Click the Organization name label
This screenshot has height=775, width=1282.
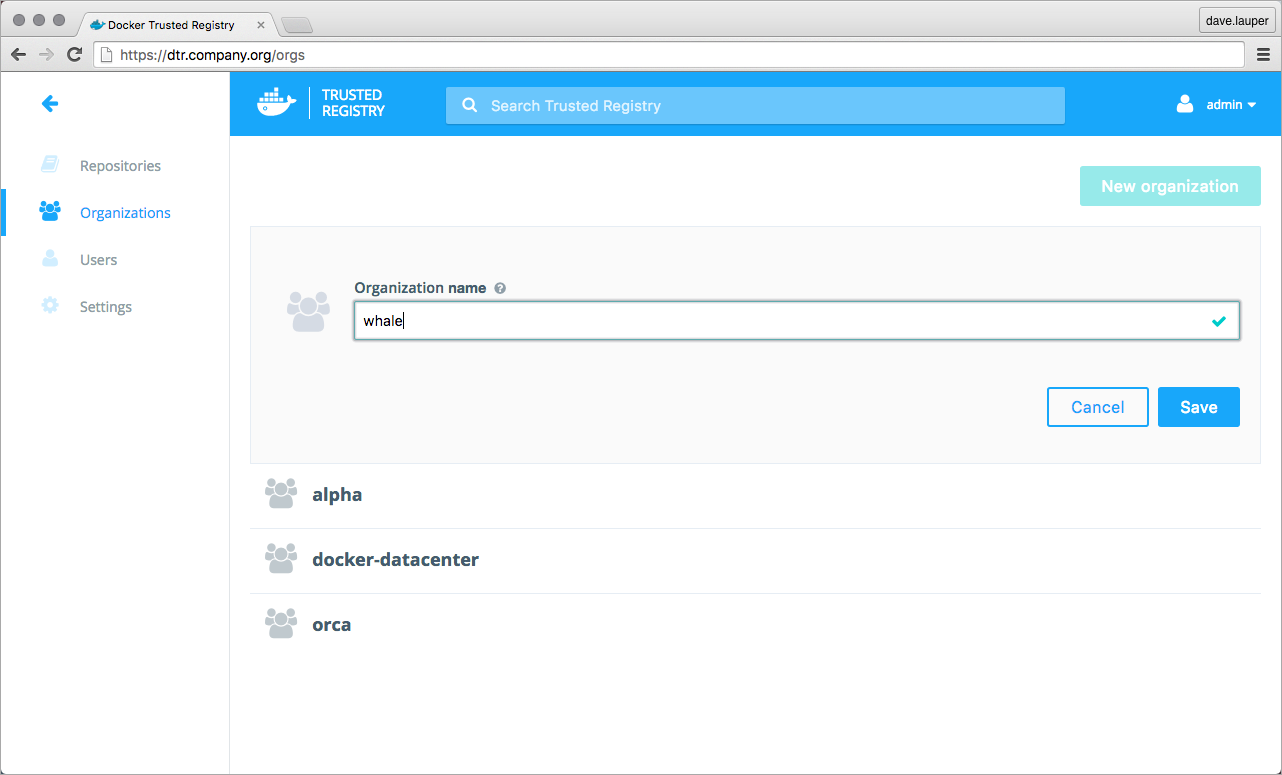(420, 288)
